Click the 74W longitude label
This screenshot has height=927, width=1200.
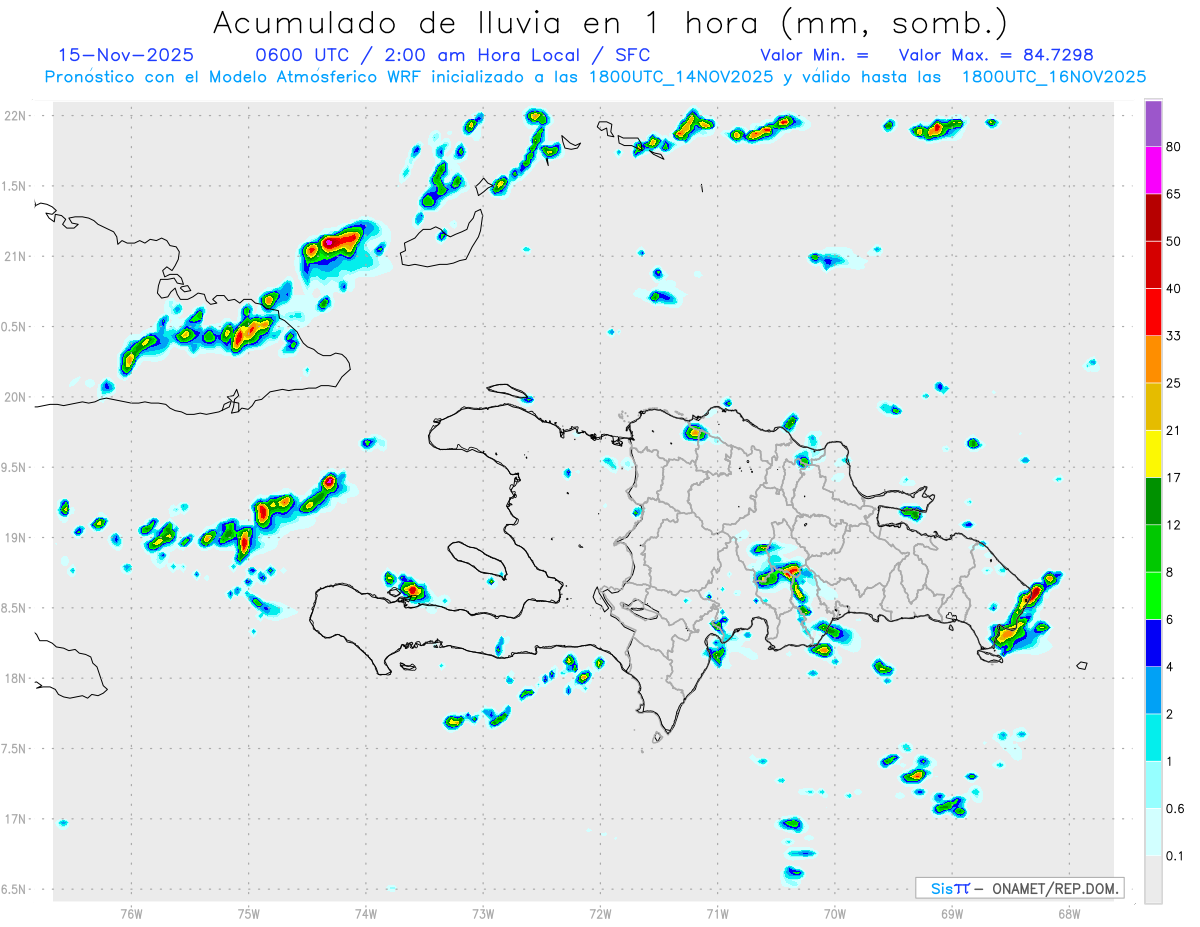click(366, 913)
